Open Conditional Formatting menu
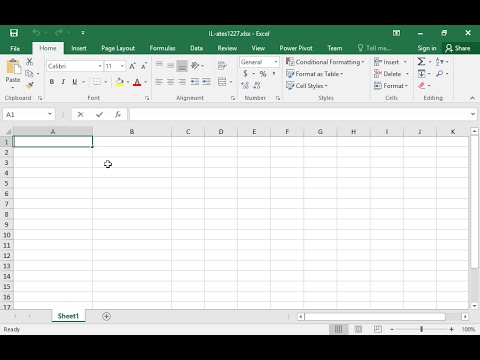This screenshot has width=480, height=360. pyautogui.click(x=325, y=62)
